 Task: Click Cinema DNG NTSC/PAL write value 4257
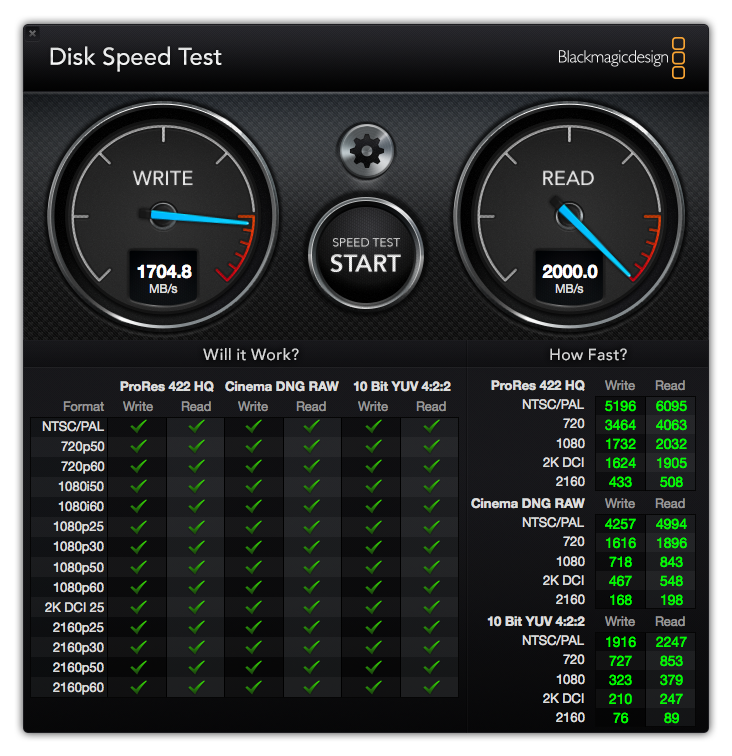tap(620, 524)
